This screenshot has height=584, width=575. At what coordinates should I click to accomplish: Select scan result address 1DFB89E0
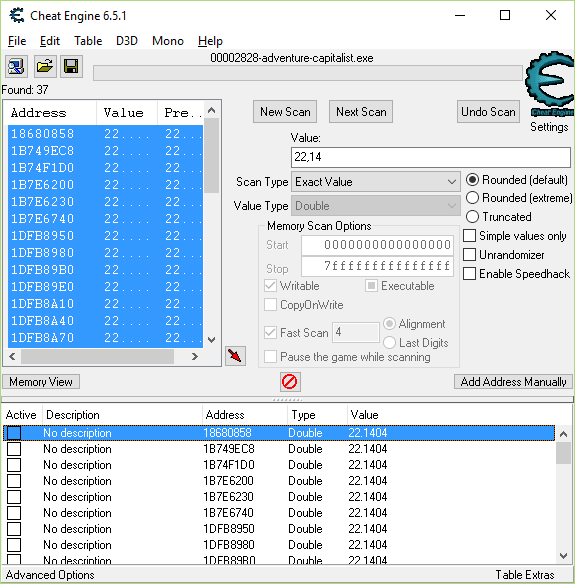pyautogui.click(x=42, y=287)
